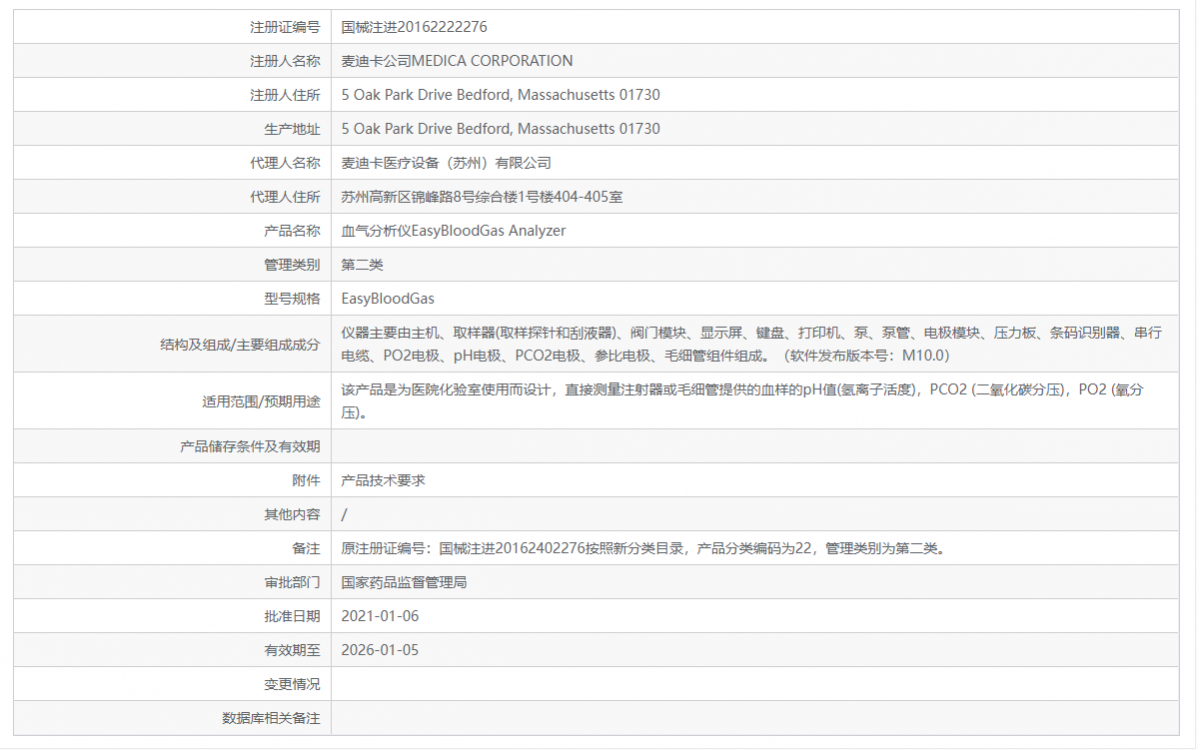1200x750 pixels.
Task: Select product name EasyBloodGas Analyzer
Action: click(x=452, y=230)
